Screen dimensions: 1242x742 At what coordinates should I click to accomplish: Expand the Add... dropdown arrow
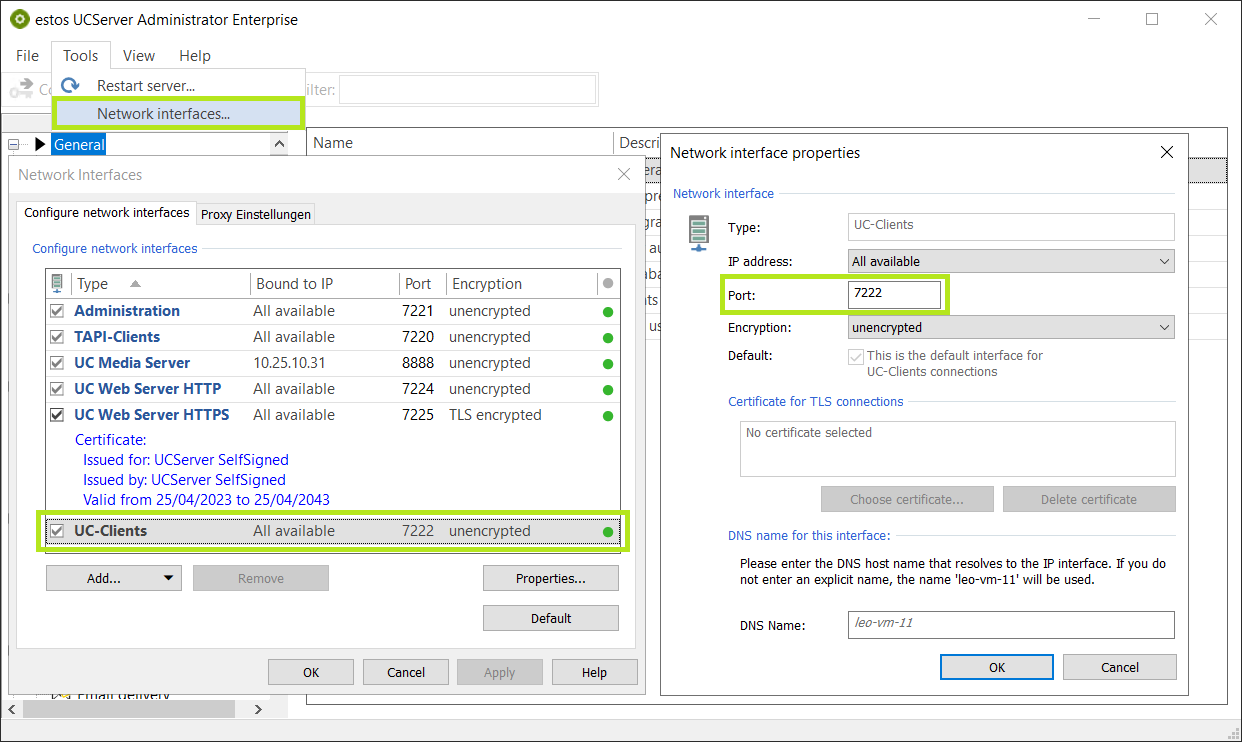(169, 578)
